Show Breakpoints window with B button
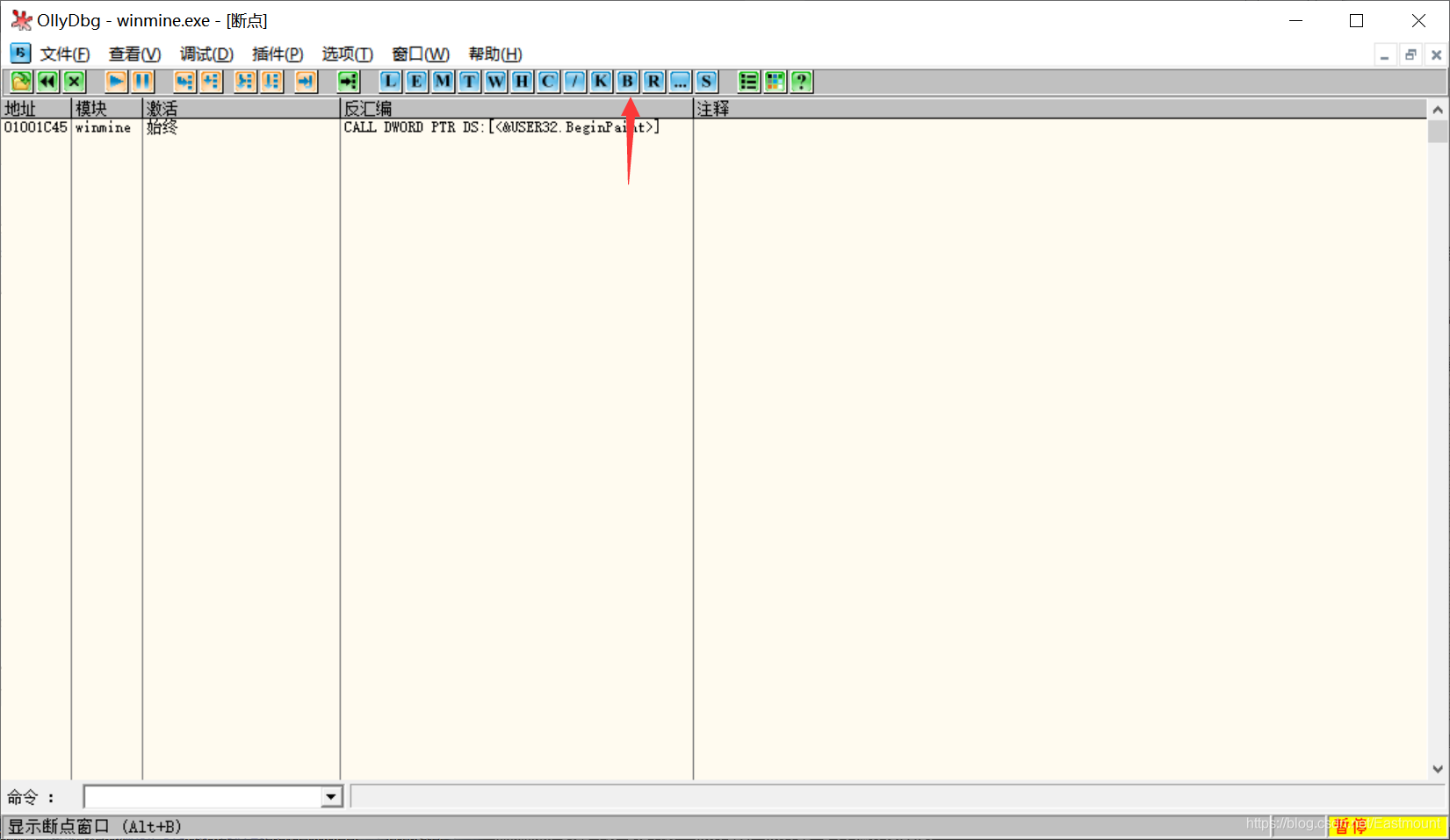Image resolution: width=1450 pixels, height=840 pixels. click(x=627, y=82)
